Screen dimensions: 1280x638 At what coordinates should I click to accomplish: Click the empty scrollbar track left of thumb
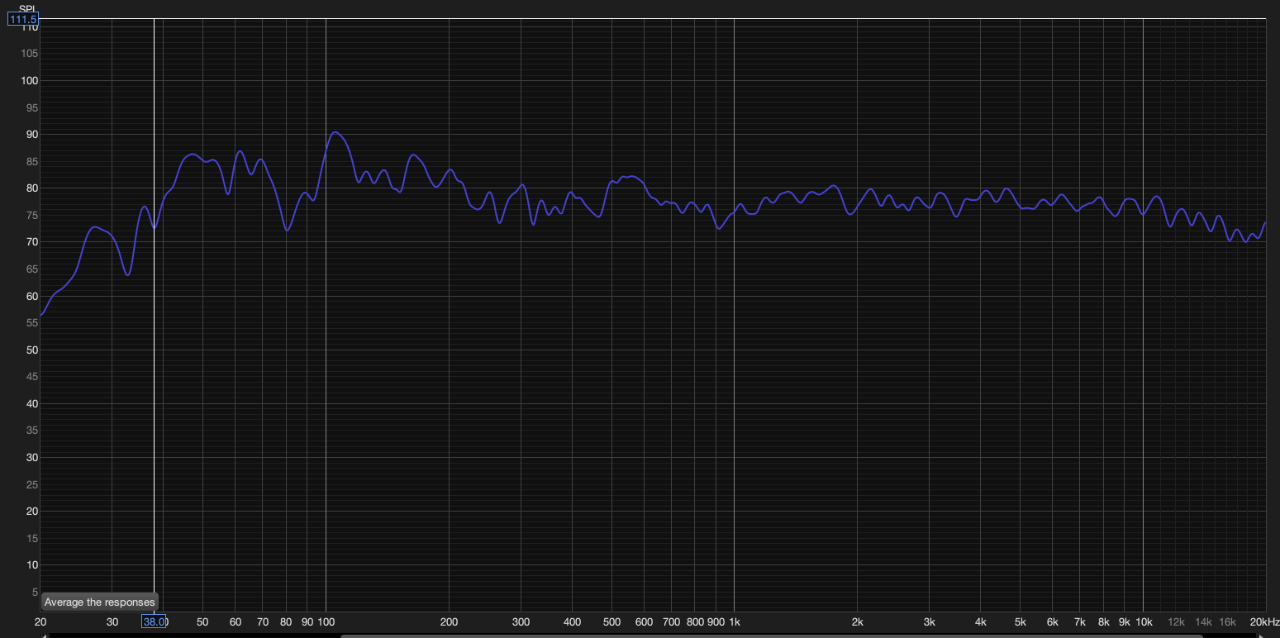point(190,635)
